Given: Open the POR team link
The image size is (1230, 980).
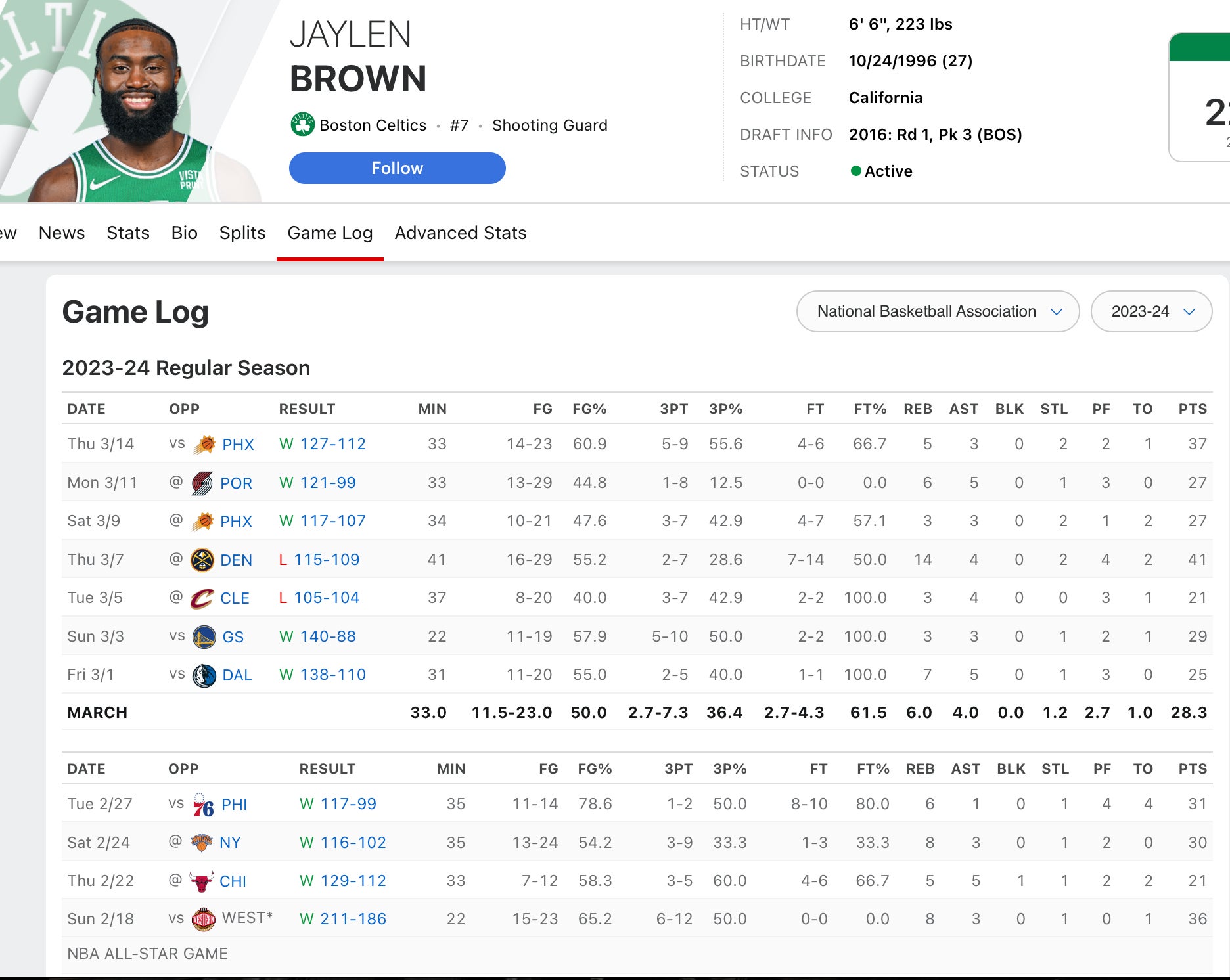Looking at the screenshot, I should (236, 483).
